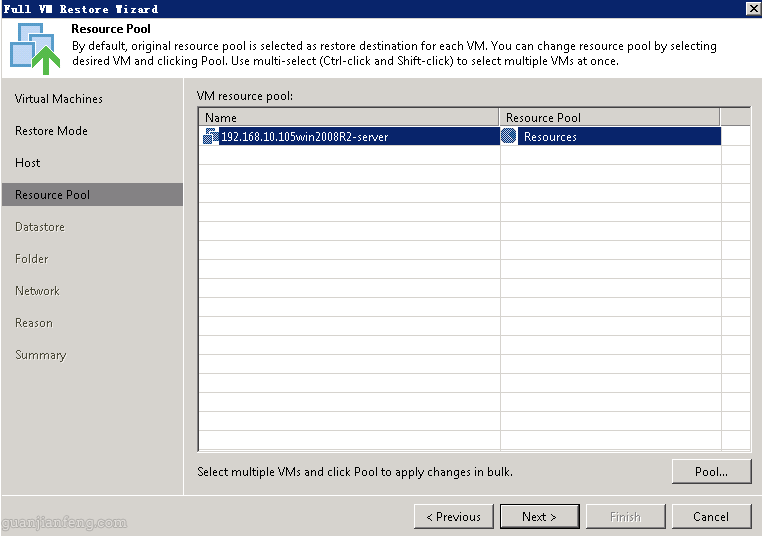762x536 pixels.
Task: Open the Reason step
Action: click(34, 323)
